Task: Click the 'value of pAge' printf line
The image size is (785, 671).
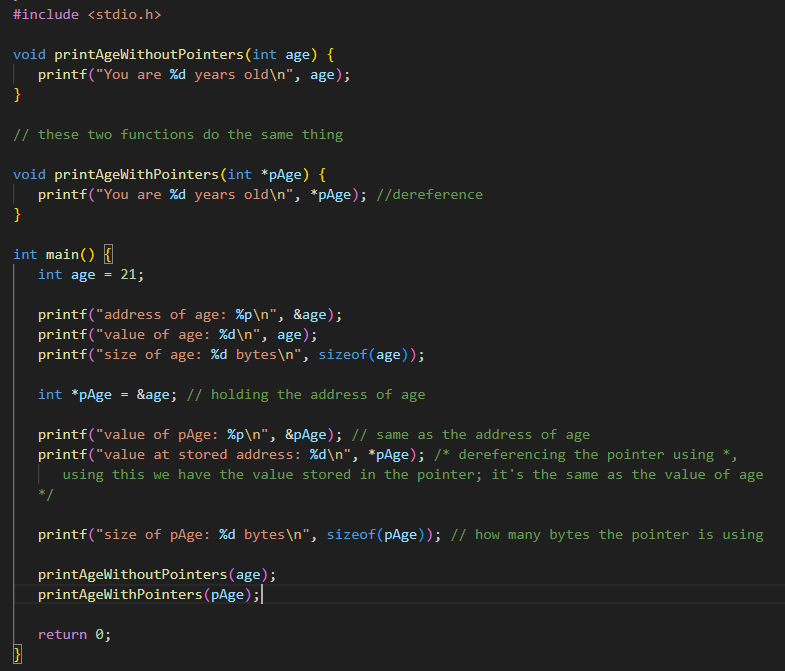Action: [190, 435]
